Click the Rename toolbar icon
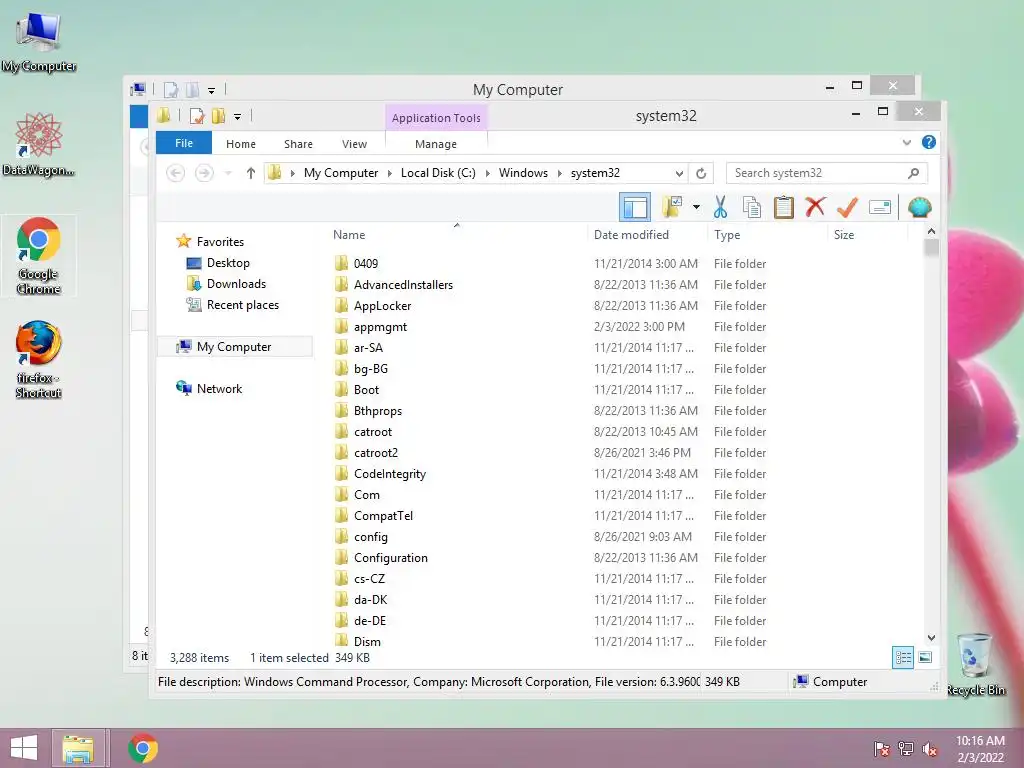The image size is (1024, 768). [880, 208]
